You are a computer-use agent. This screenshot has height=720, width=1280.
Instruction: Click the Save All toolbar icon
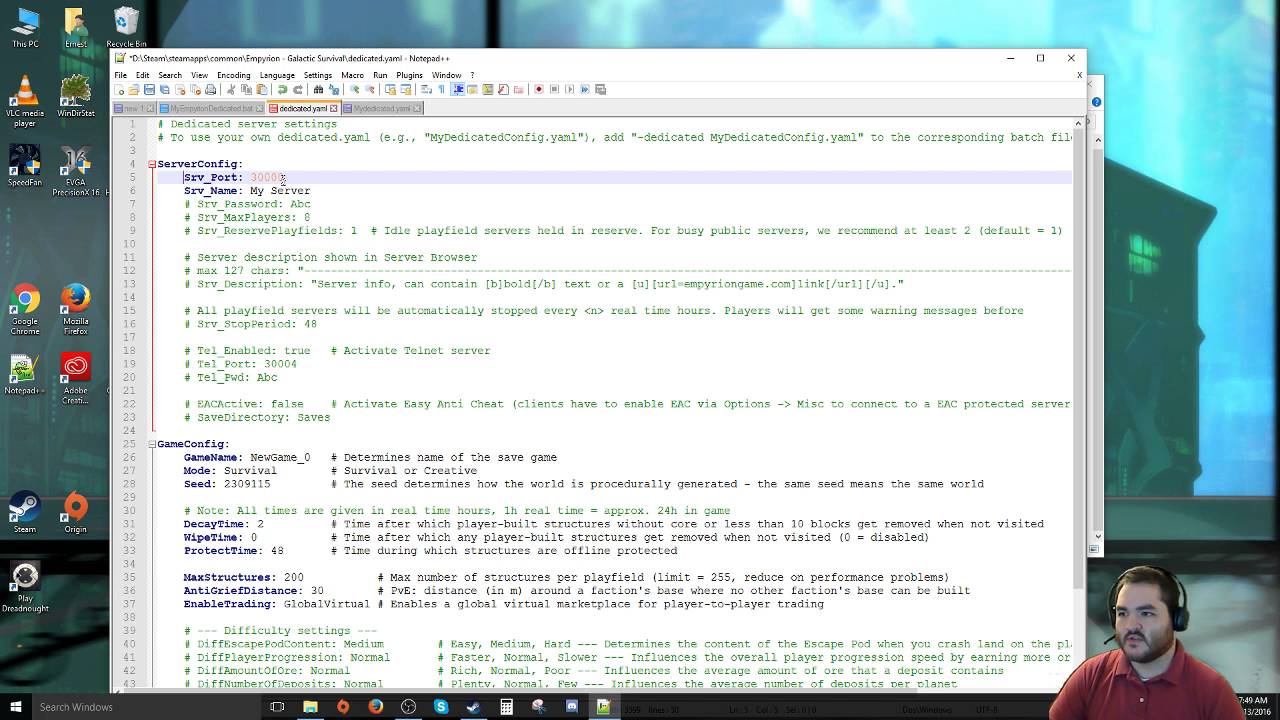[165, 89]
